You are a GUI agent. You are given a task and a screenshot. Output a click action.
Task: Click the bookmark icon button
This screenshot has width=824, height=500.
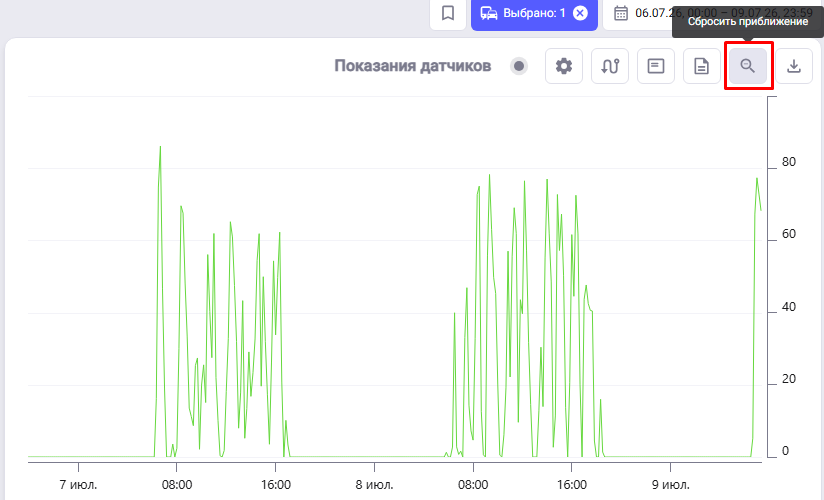click(448, 14)
